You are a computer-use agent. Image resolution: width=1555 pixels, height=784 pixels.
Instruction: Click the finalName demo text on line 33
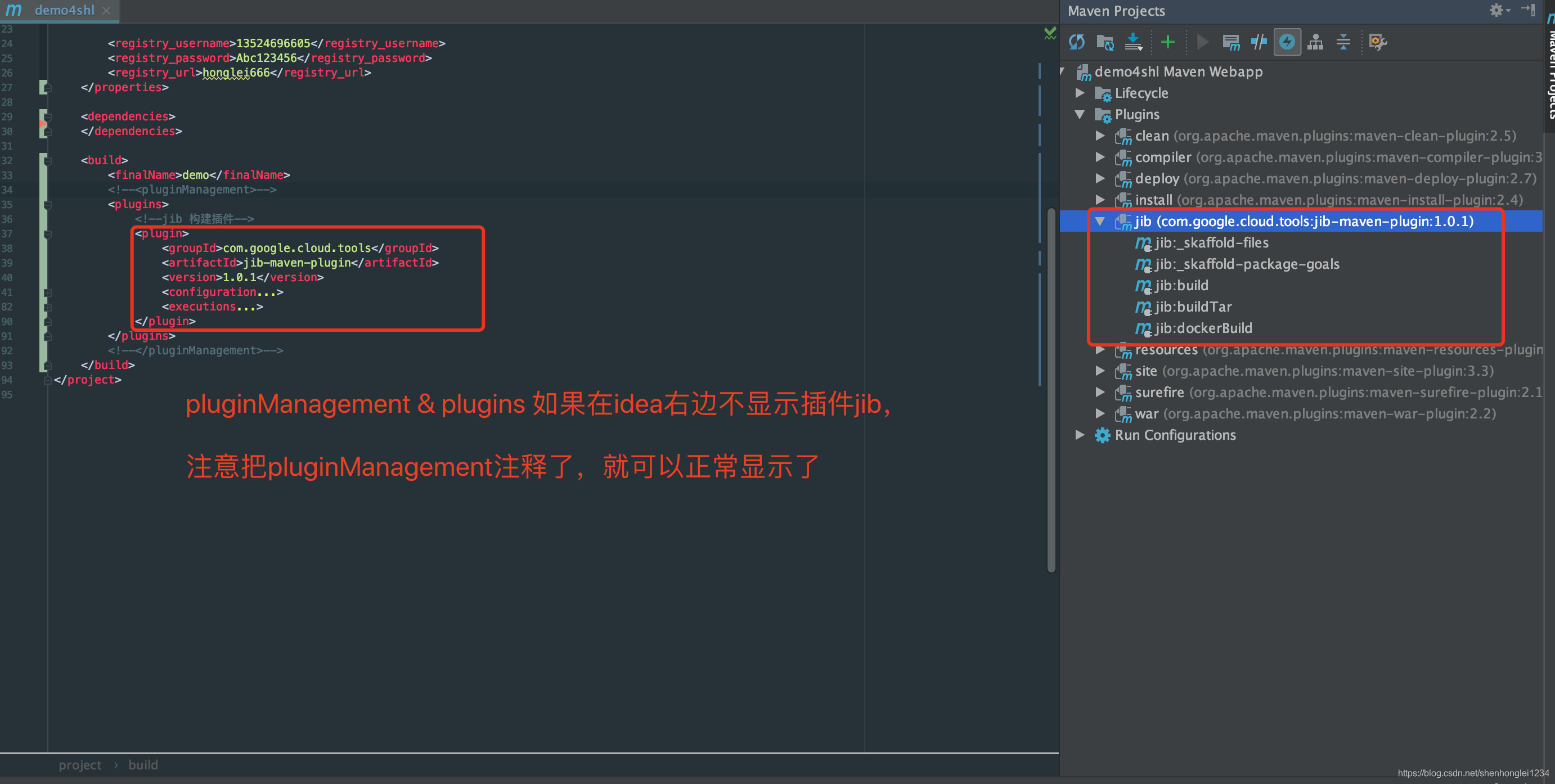[x=196, y=175]
